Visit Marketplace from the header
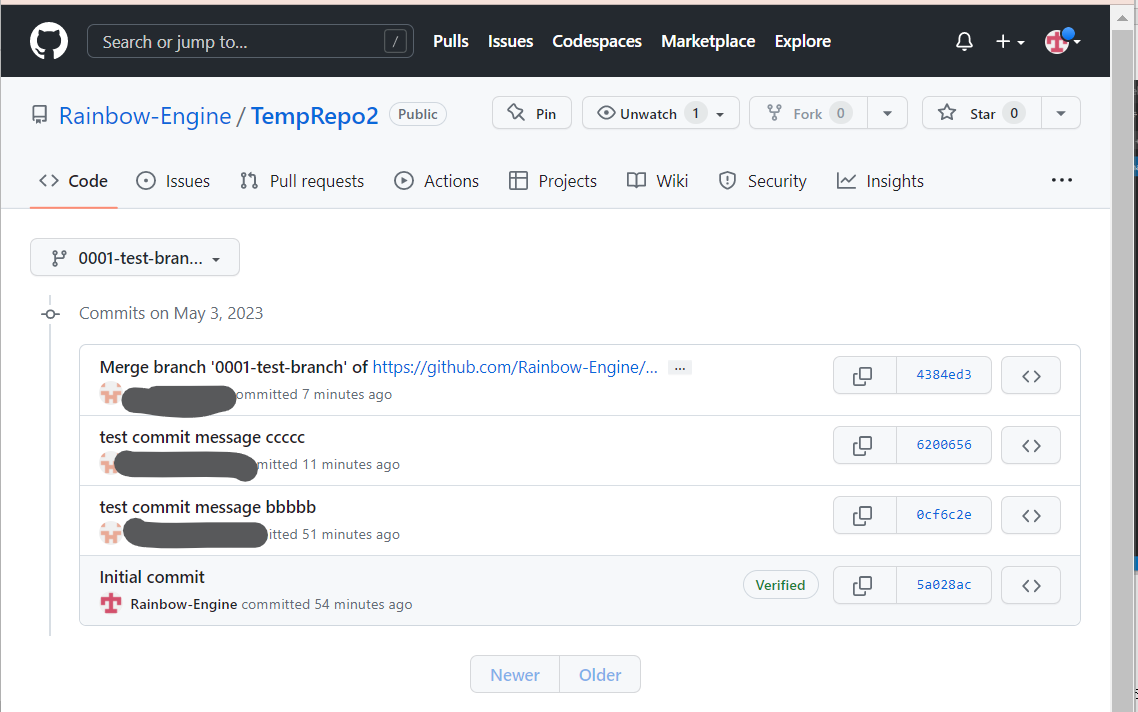 click(x=708, y=41)
